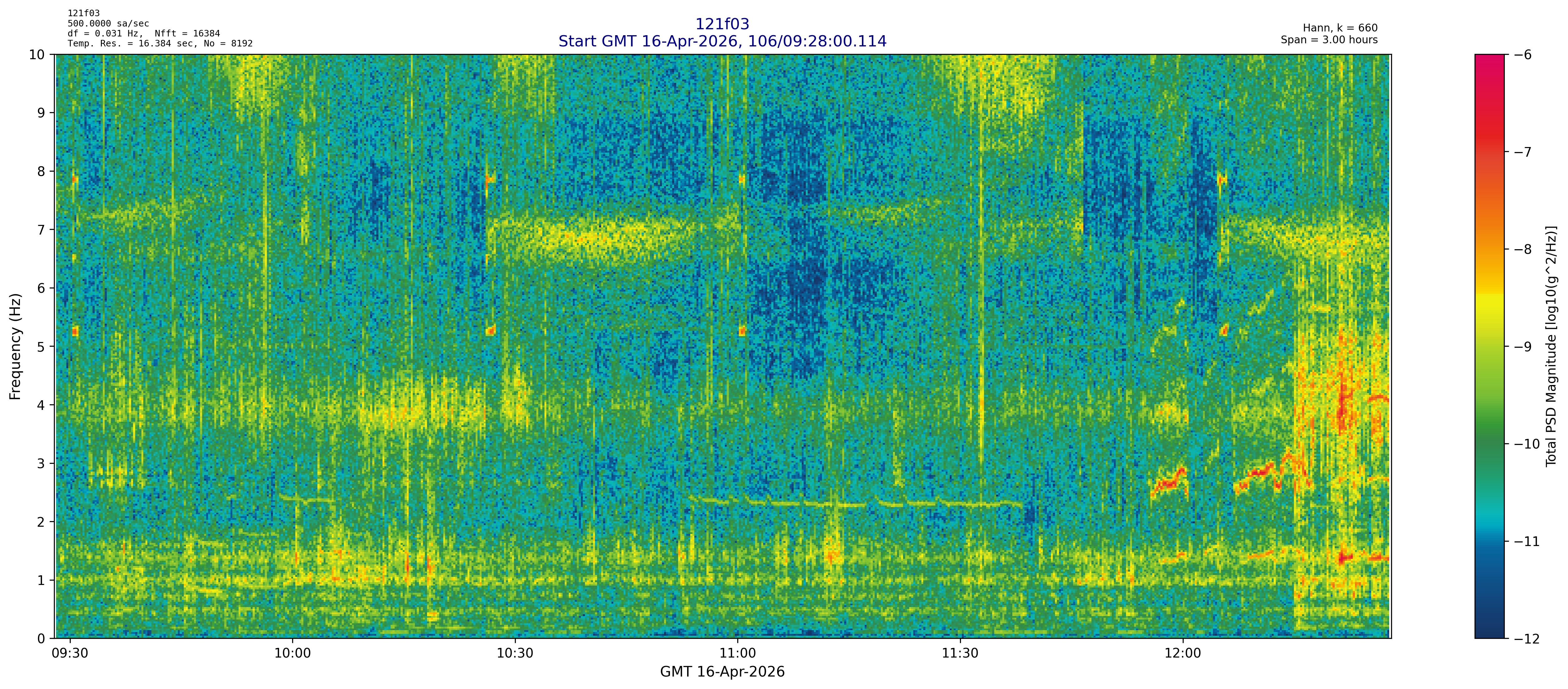This screenshot has width=1568, height=689.
Task: Click the 09:30 time axis tick label
Action: [x=70, y=654]
